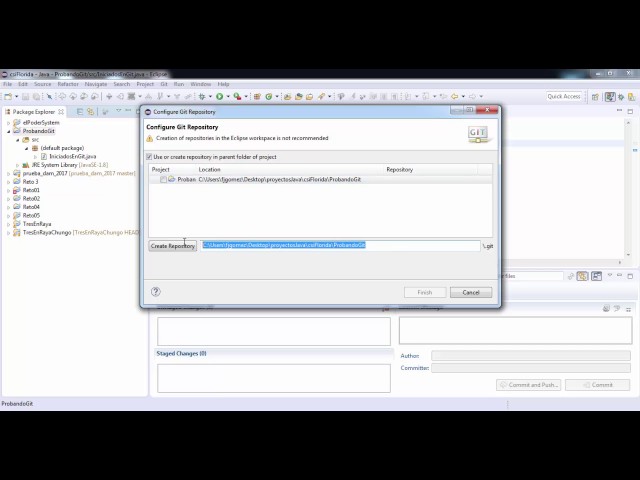Click Cancel in the Git dialog
Screen dimensions: 640x480
pos(471,292)
